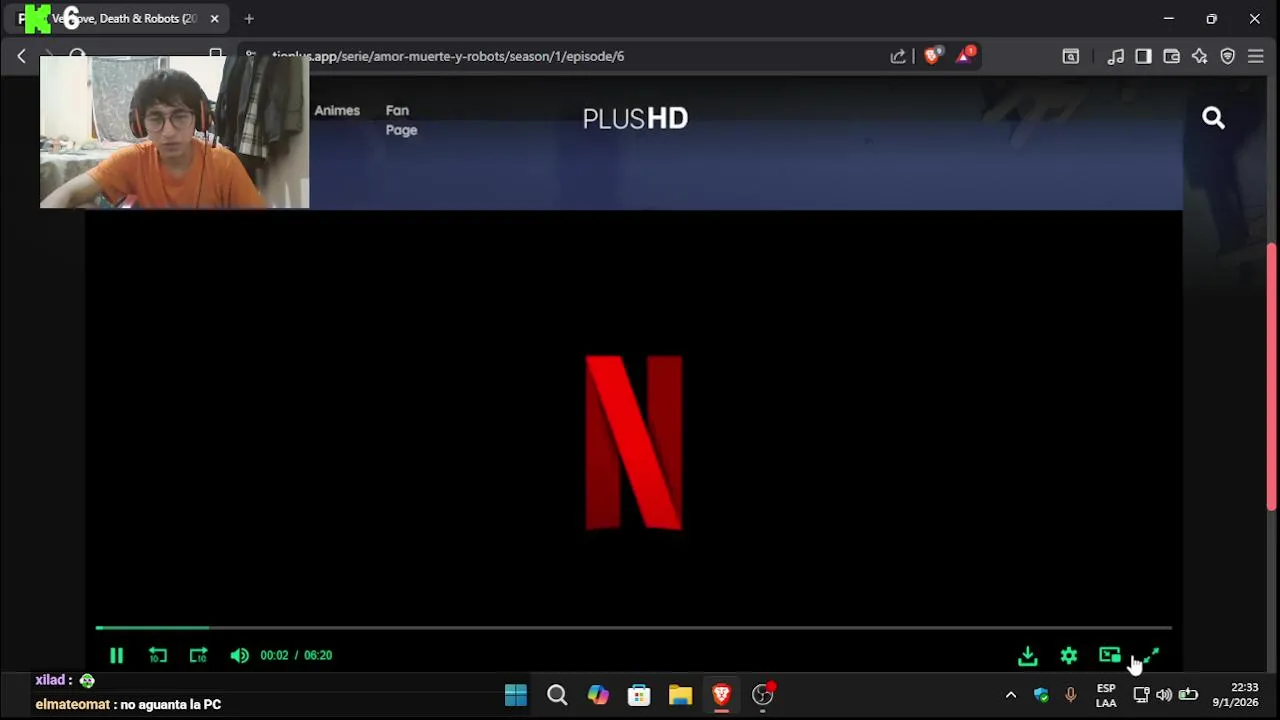1280x720 pixels.
Task: Download the video via player download icon
Action: 1028,656
